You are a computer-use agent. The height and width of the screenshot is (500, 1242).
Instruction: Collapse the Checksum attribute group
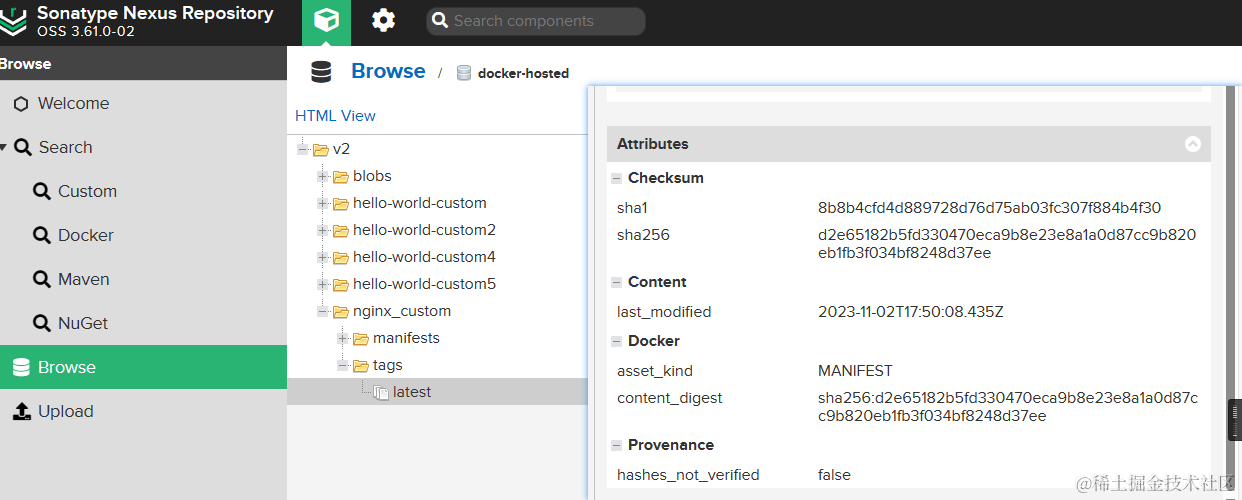617,179
